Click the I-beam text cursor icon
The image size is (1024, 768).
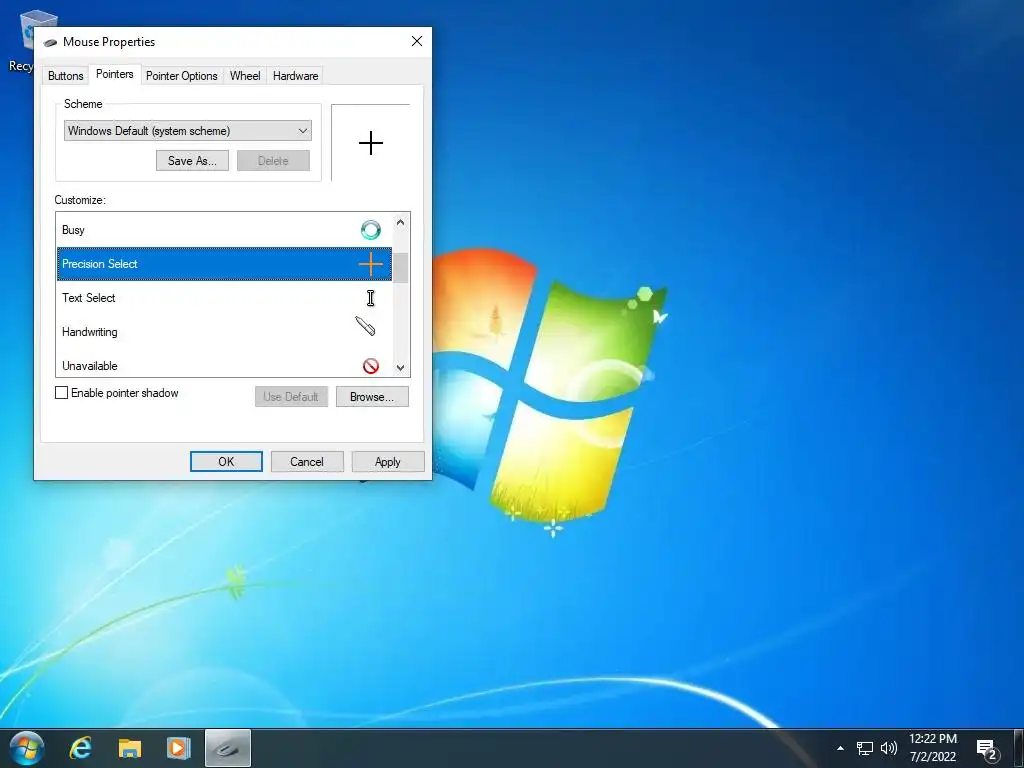click(370, 298)
